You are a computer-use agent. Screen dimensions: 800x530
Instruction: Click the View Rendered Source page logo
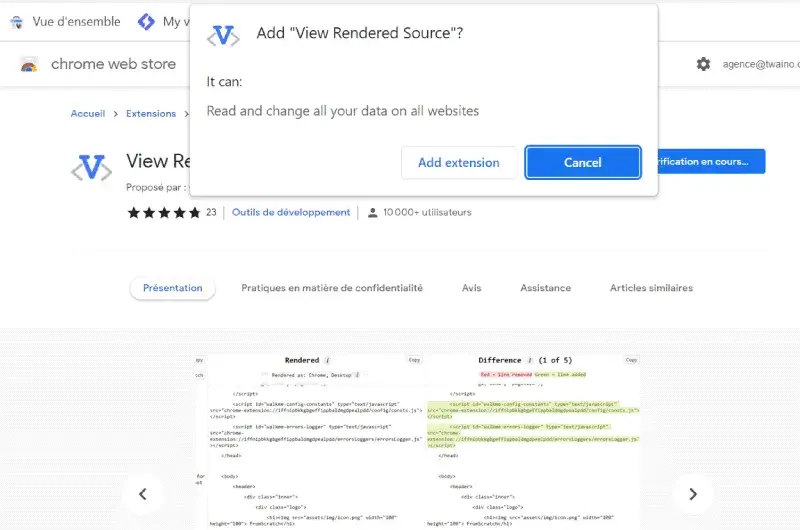point(91,168)
